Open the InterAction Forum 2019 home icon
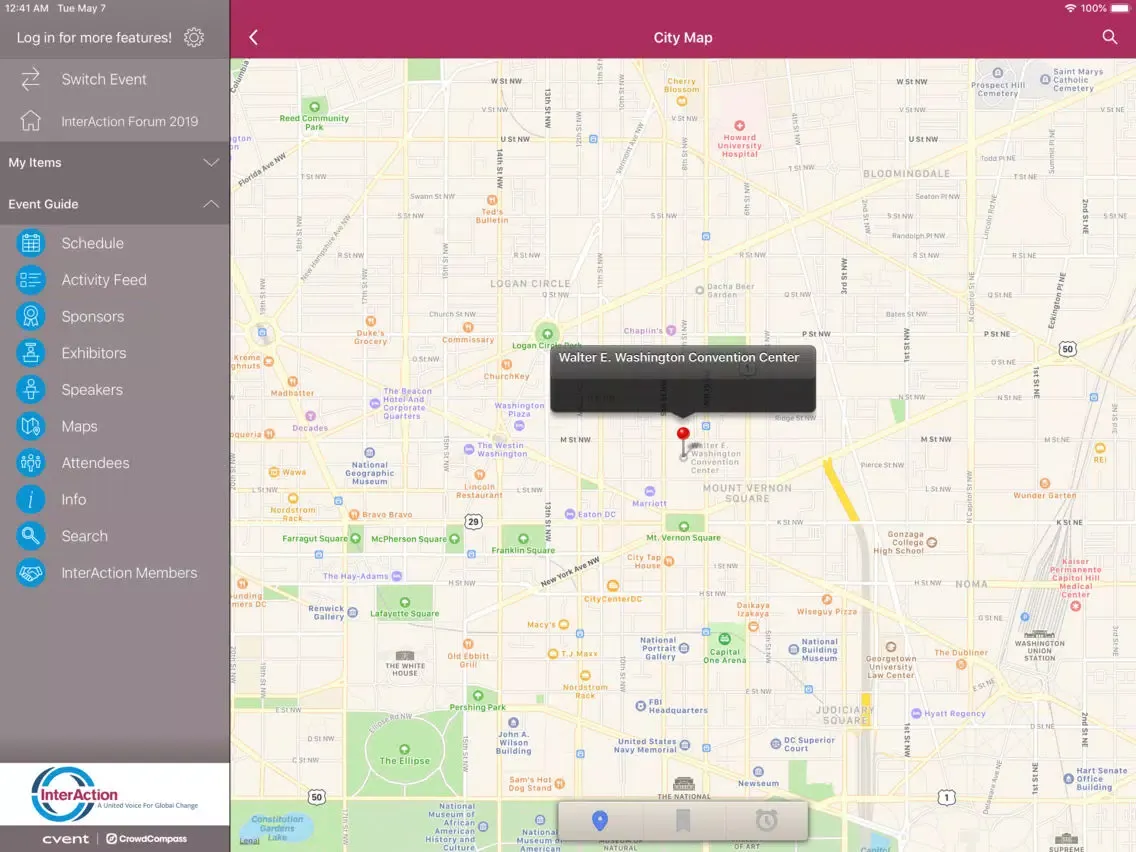This screenshot has height=852, width=1136. click(x=30, y=120)
